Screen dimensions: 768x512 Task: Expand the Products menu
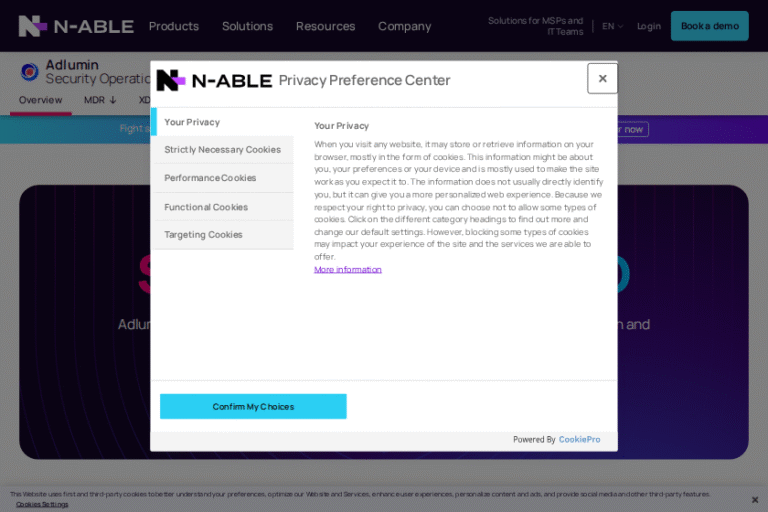pos(174,26)
